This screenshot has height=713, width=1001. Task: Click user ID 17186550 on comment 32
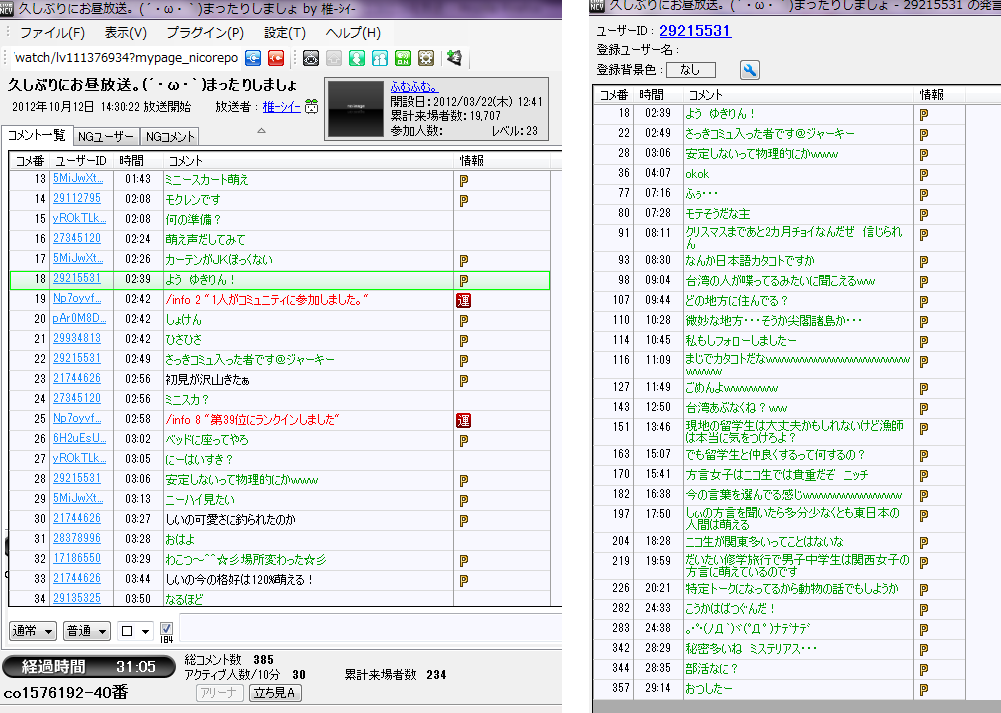pyautogui.click(x=77, y=558)
